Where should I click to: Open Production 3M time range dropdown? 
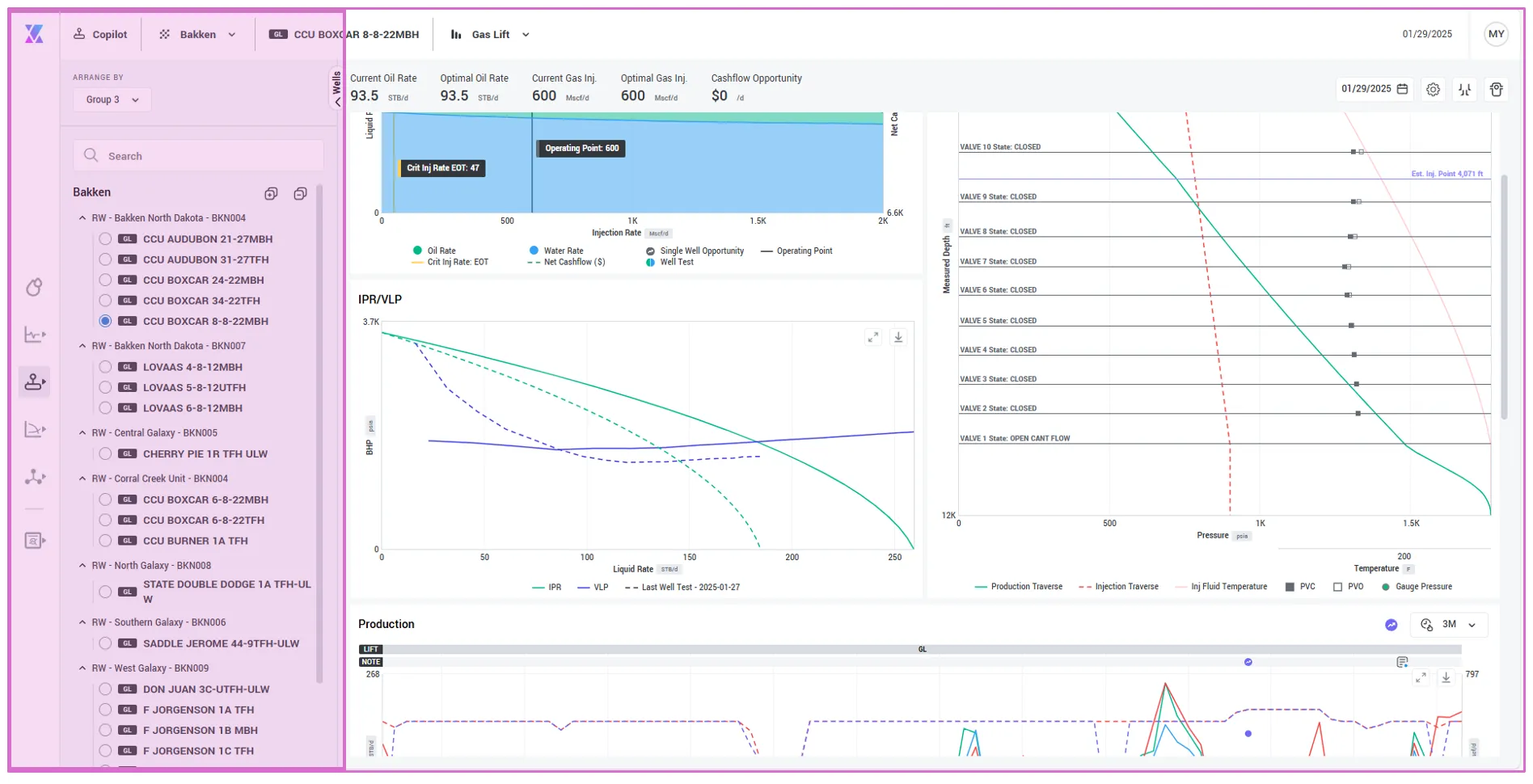[1450, 625]
